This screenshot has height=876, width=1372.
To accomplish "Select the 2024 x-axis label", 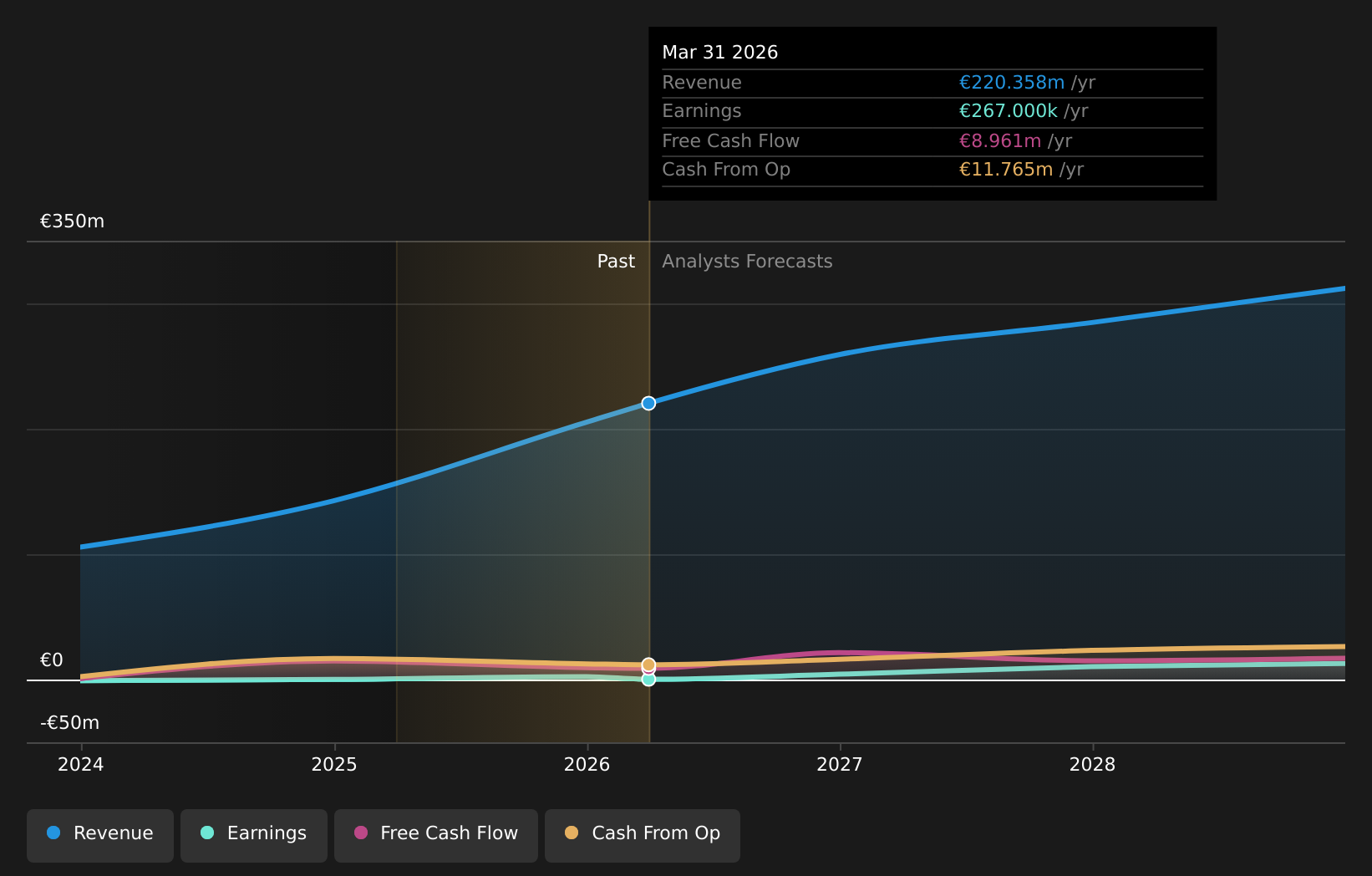I will point(81,764).
